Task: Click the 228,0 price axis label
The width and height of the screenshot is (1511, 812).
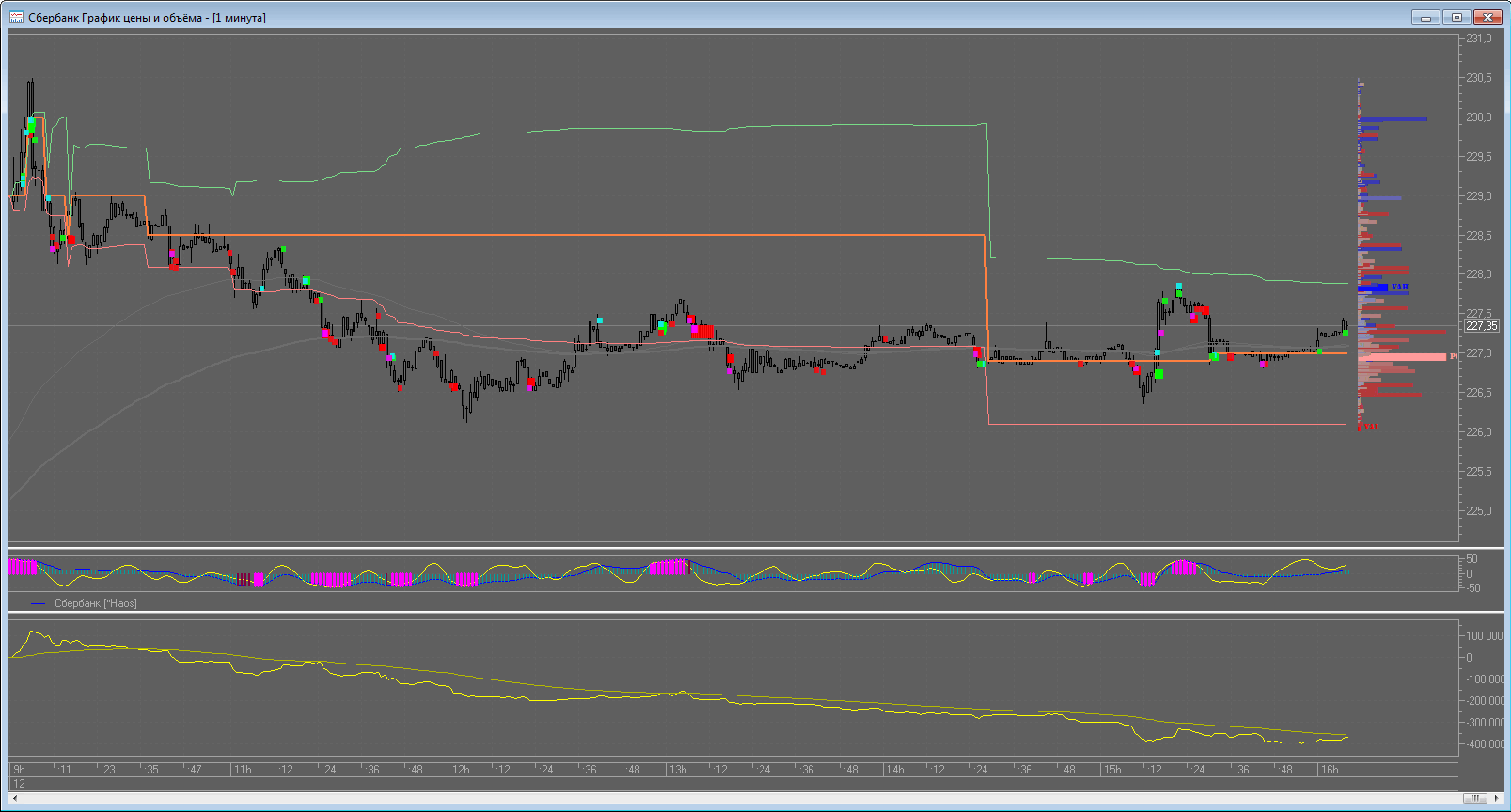Action: pos(1479,274)
